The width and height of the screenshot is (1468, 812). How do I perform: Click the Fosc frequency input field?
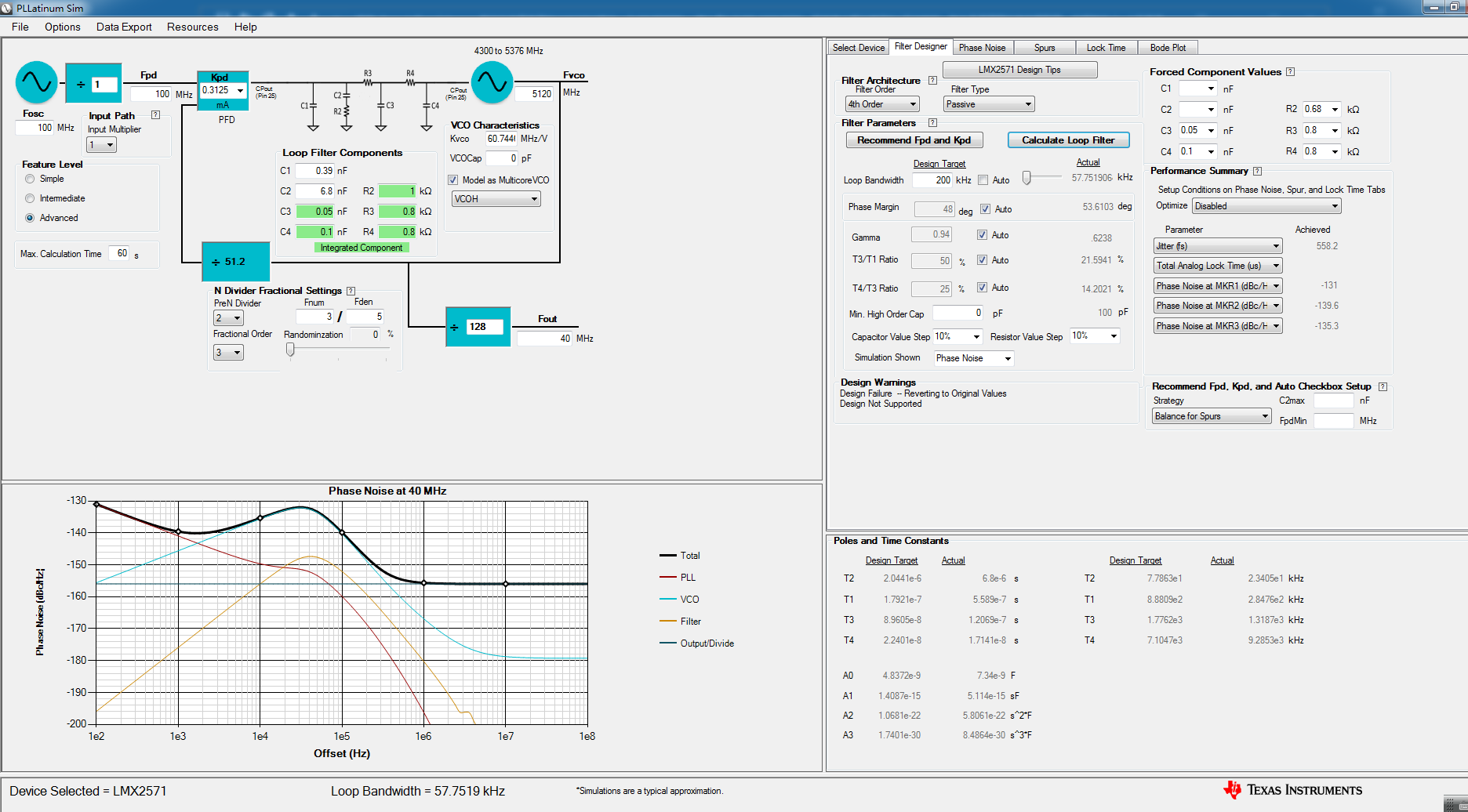35,128
